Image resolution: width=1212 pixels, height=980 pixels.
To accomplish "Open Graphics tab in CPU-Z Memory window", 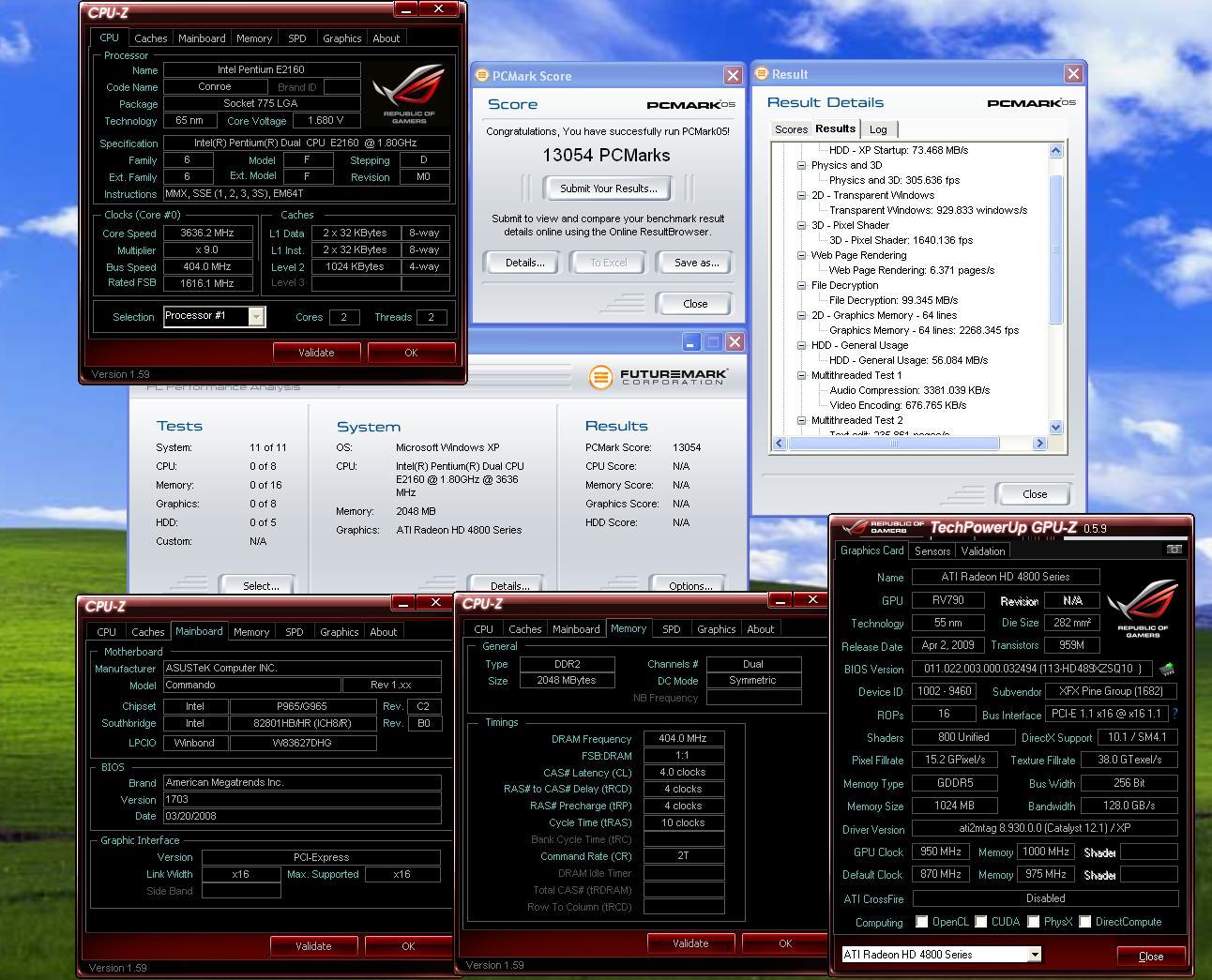I will (716, 629).
